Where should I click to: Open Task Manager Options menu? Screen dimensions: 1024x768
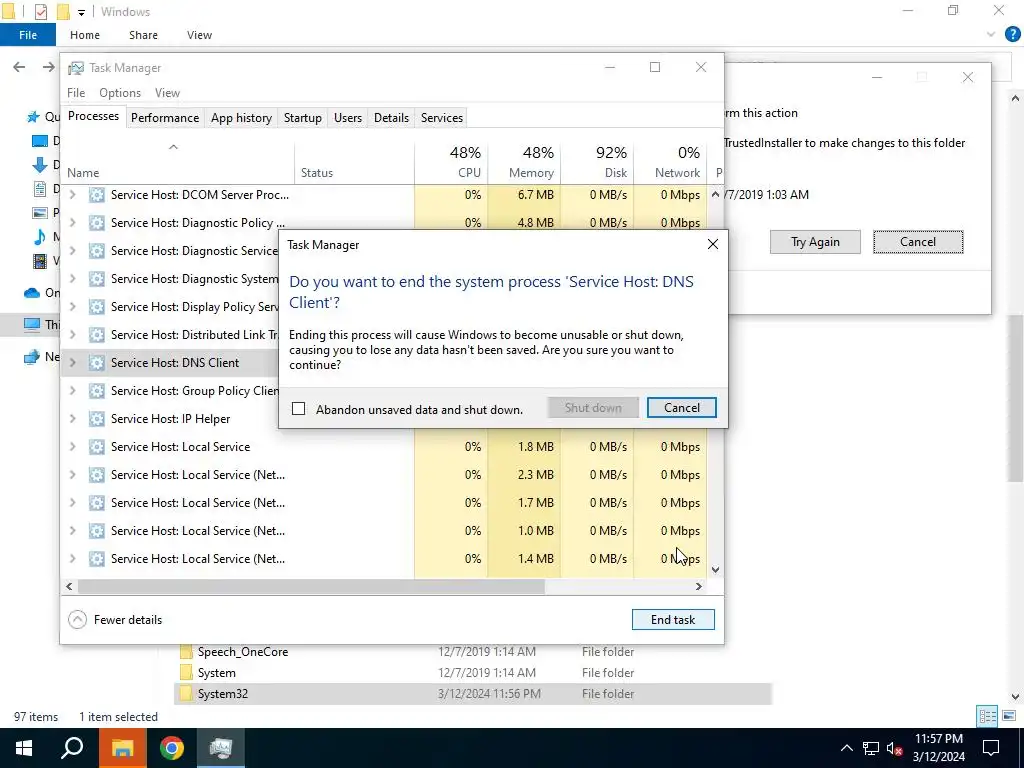[120, 93]
